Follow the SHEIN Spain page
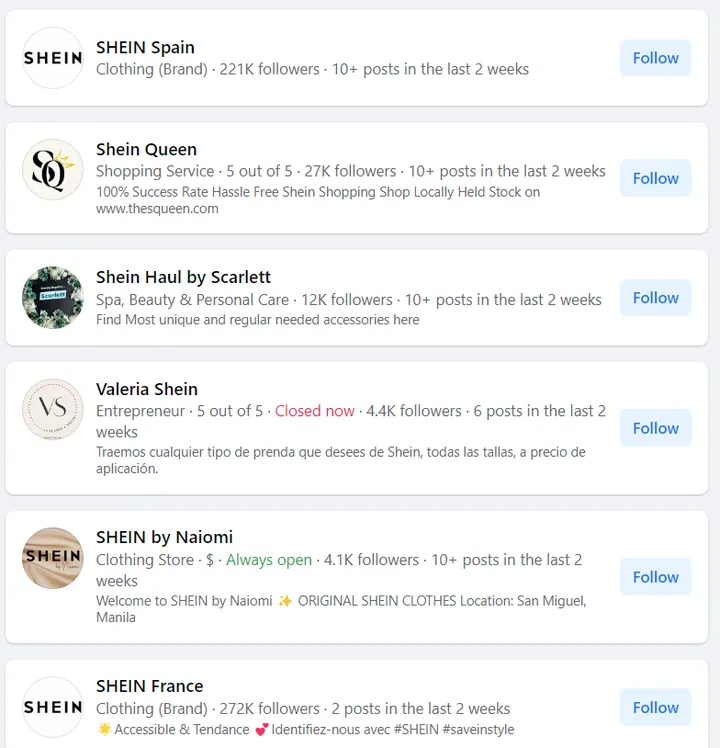The width and height of the screenshot is (720, 748). coord(655,58)
